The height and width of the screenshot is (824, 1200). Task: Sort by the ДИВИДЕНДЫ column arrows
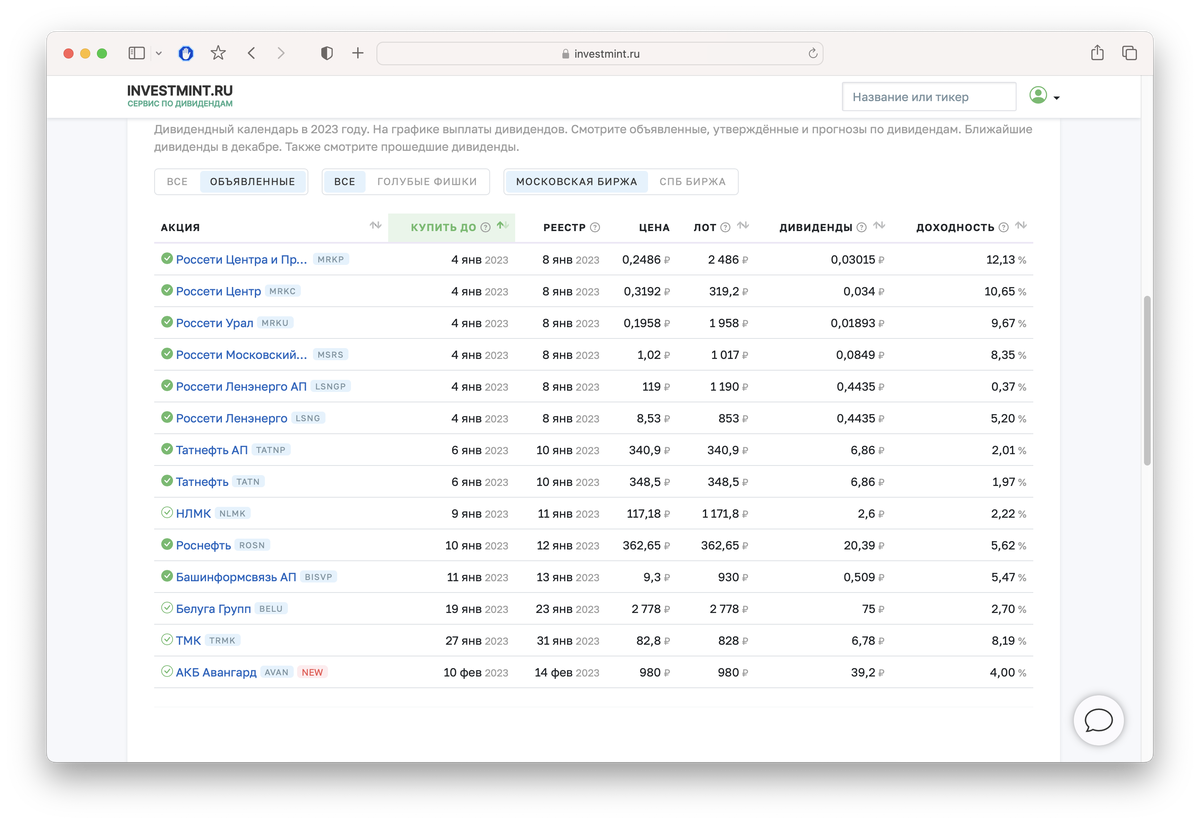coord(879,226)
